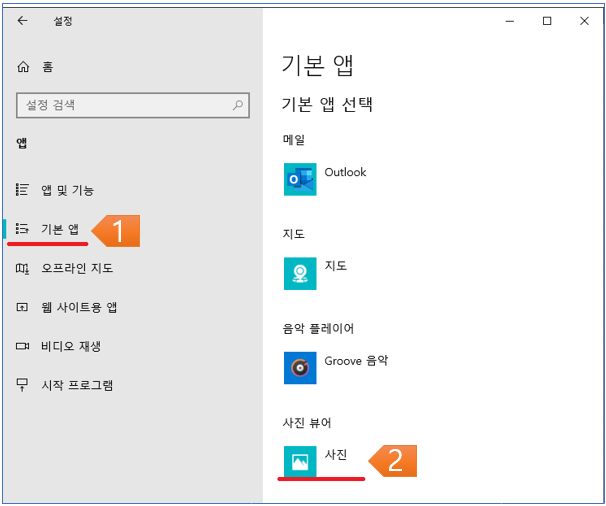Click the magnifier icon in search box
Image resolution: width=606 pixels, height=506 pixels.
pos(238,105)
